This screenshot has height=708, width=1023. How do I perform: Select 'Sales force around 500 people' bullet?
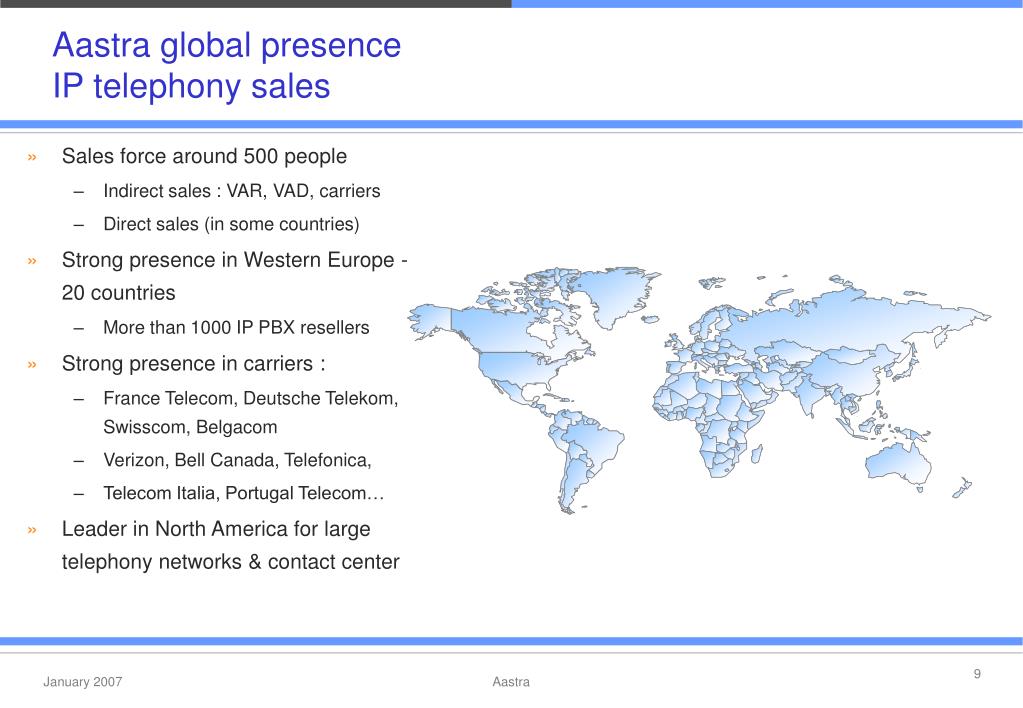[204, 157]
